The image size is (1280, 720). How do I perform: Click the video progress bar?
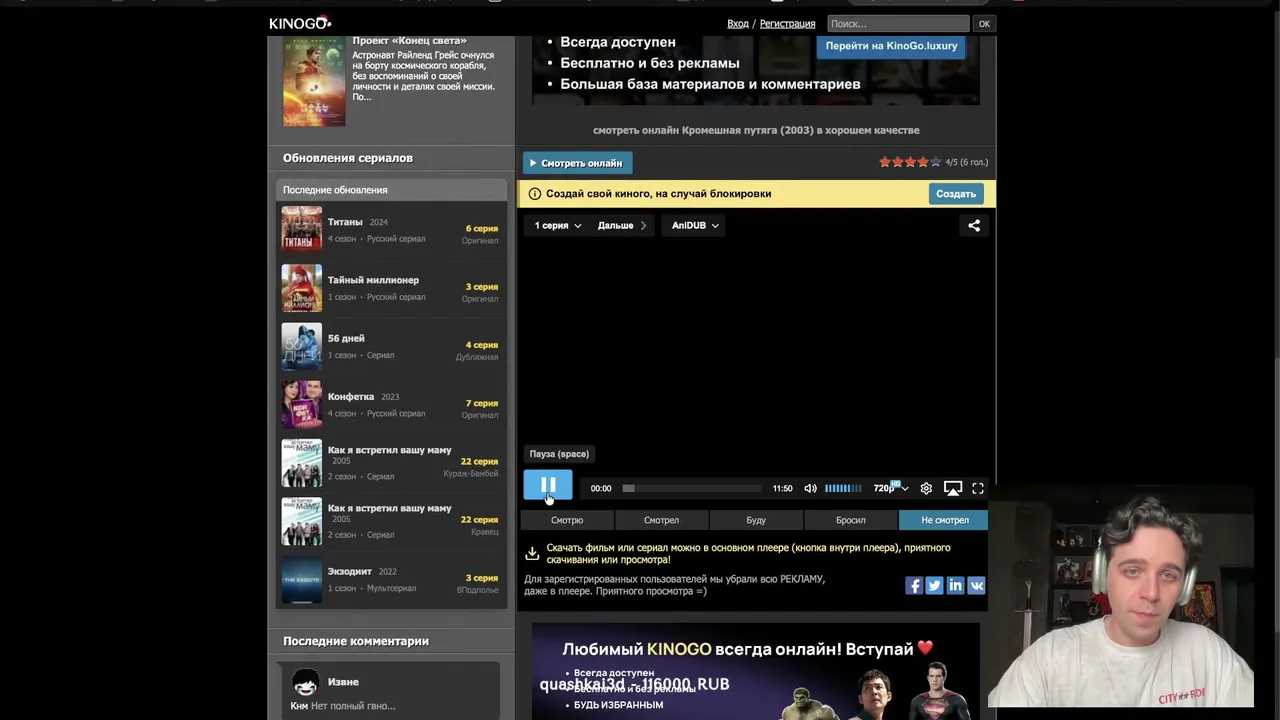point(690,488)
